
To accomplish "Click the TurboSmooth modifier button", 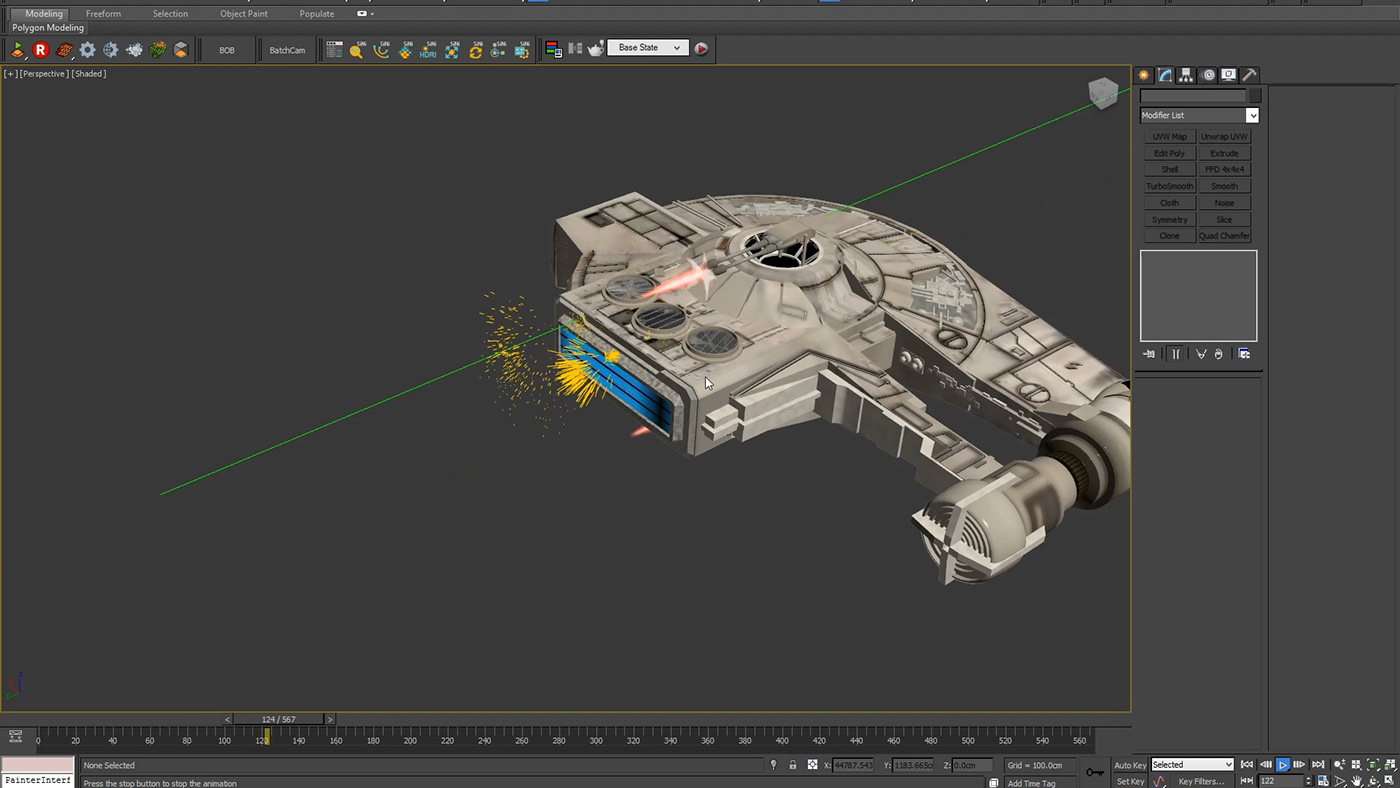I will (1169, 187).
